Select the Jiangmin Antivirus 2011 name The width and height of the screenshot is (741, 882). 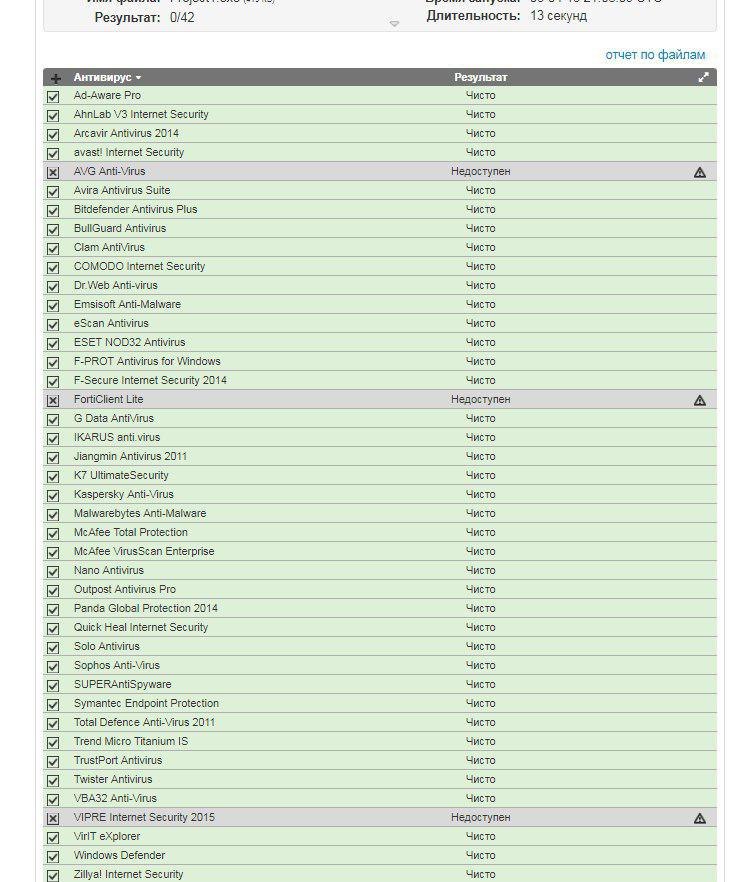pyautogui.click(x=130, y=456)
